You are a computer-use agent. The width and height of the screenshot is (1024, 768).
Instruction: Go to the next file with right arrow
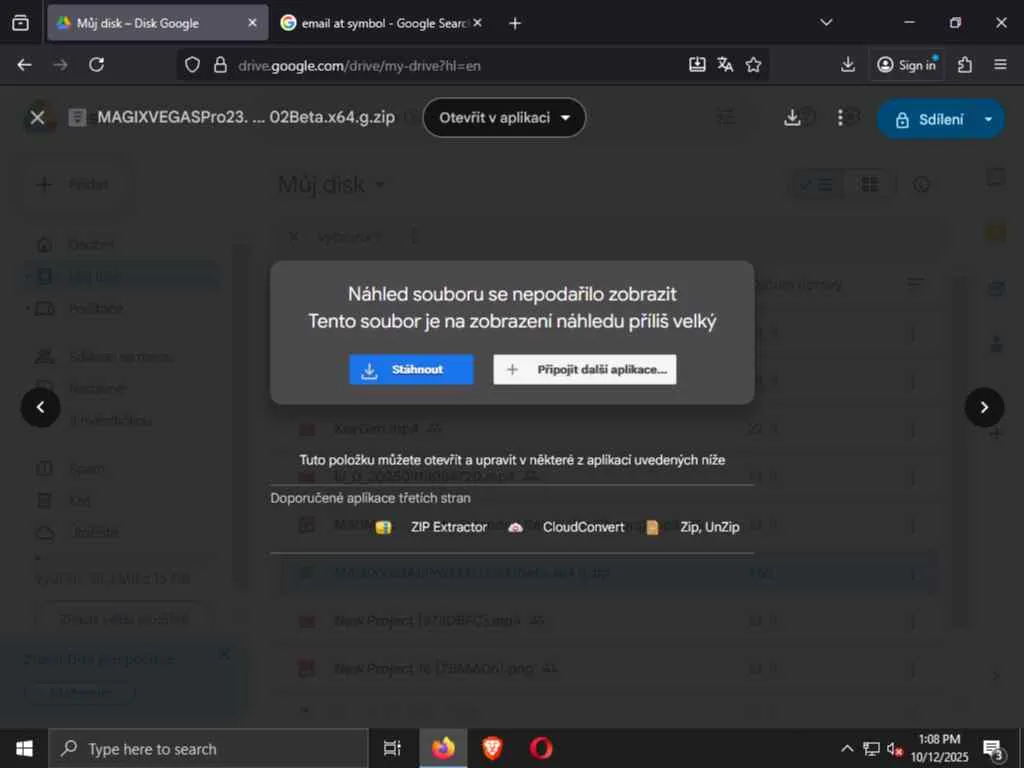[x=984, y=408]
